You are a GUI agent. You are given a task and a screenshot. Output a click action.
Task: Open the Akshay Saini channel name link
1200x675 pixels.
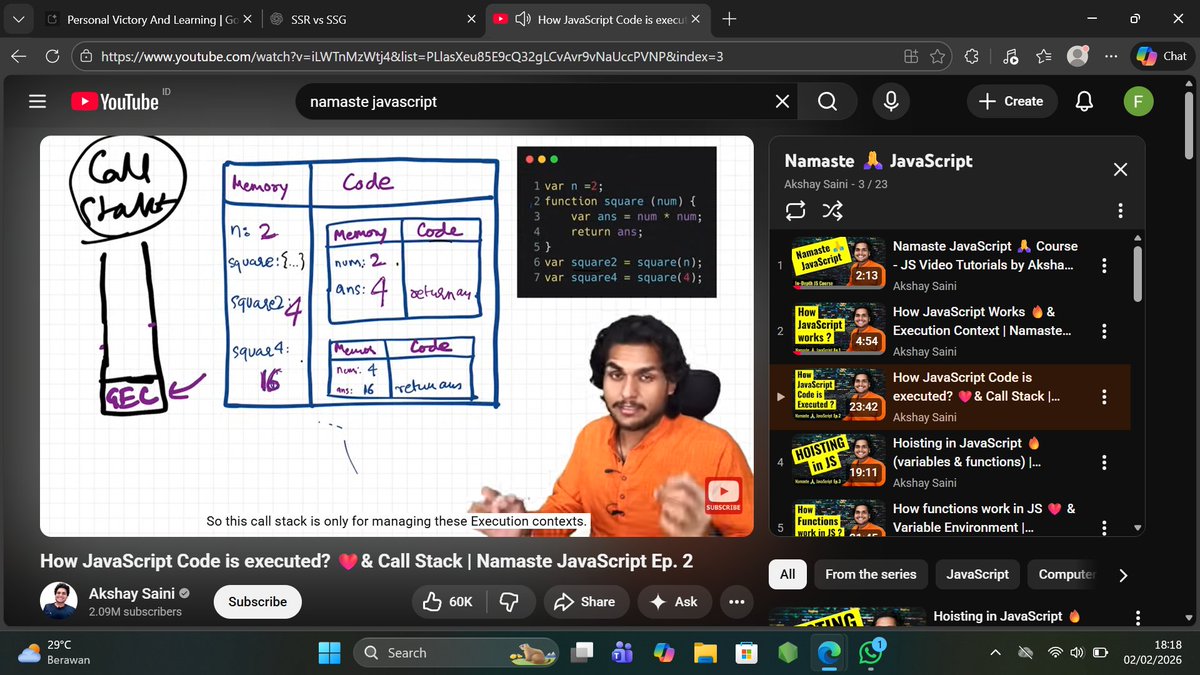(x=131, y=593)
